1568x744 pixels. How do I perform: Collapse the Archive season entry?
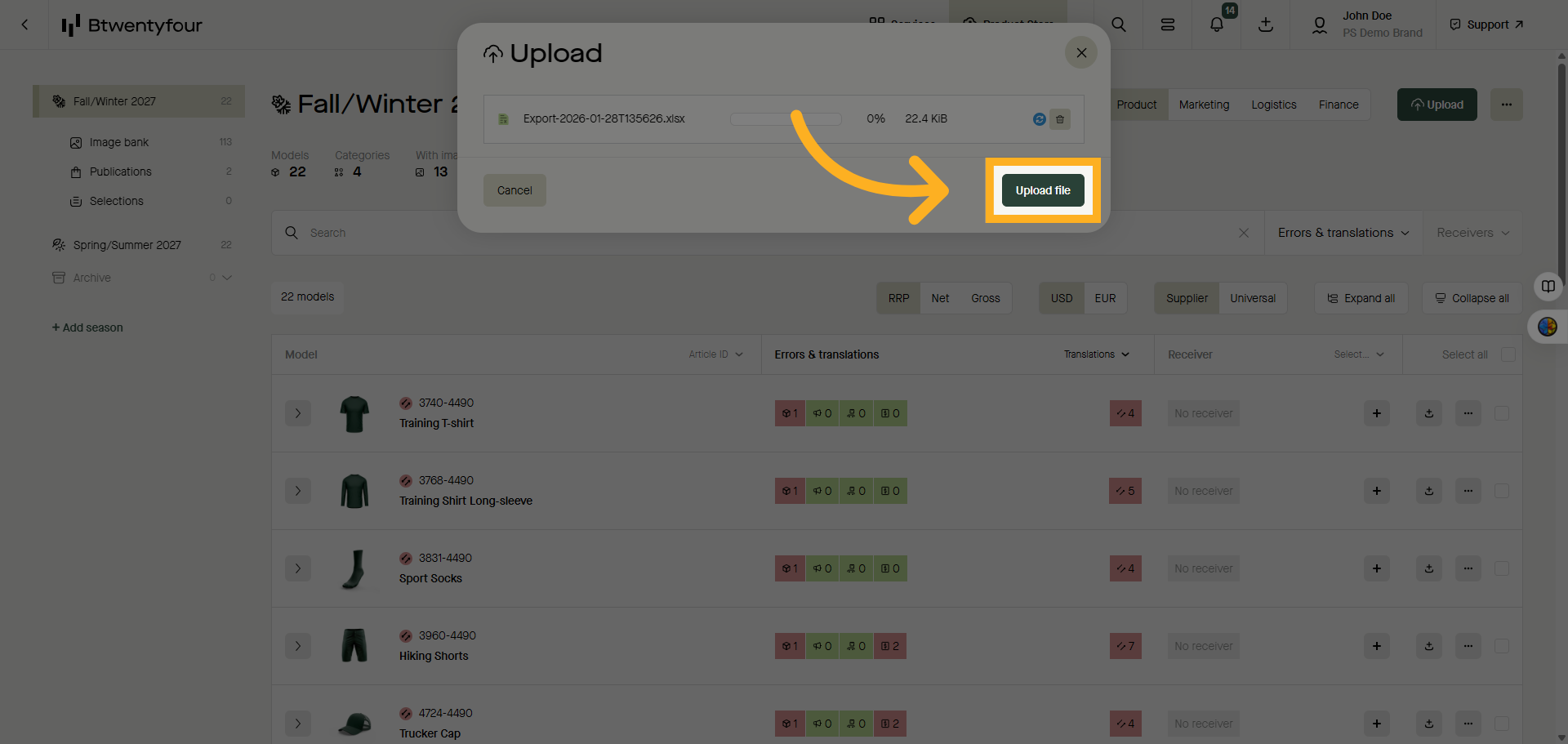pyautogui.click(x=227, y=278)
